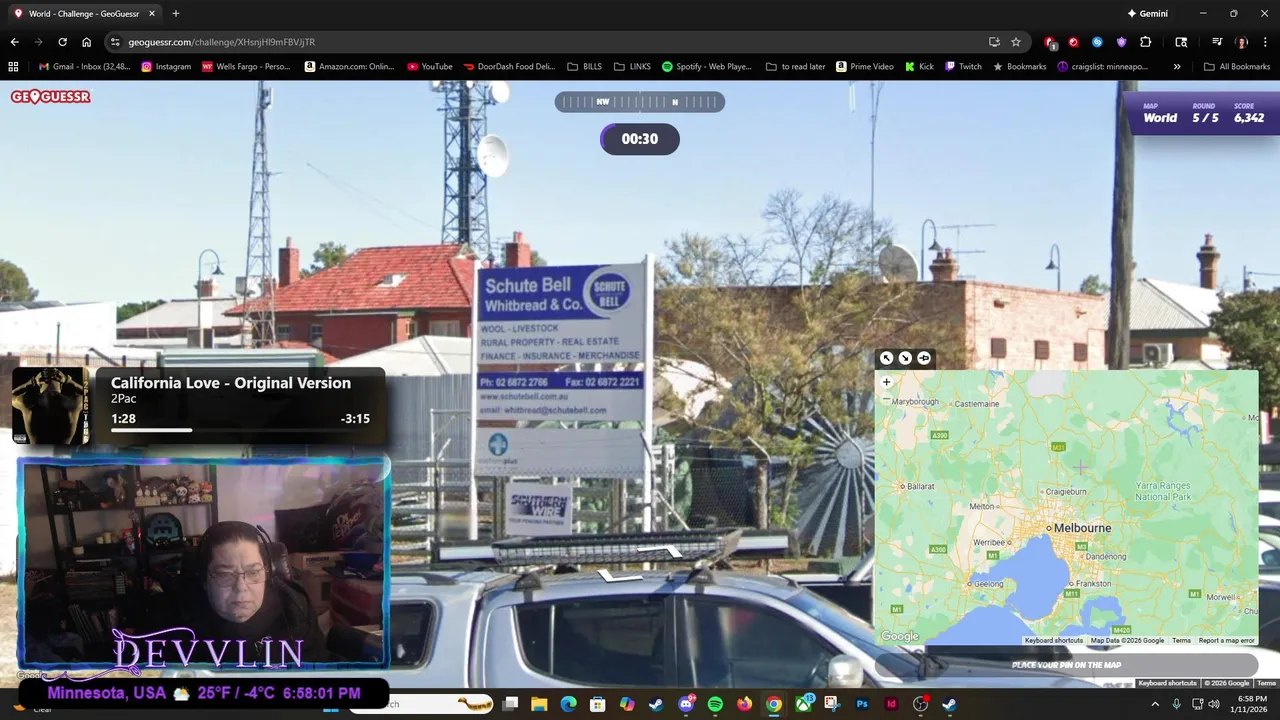This screenshot has height=720, width=1280.
Task: Click Ballarat label on the map
Action: [x=918, y=486]
